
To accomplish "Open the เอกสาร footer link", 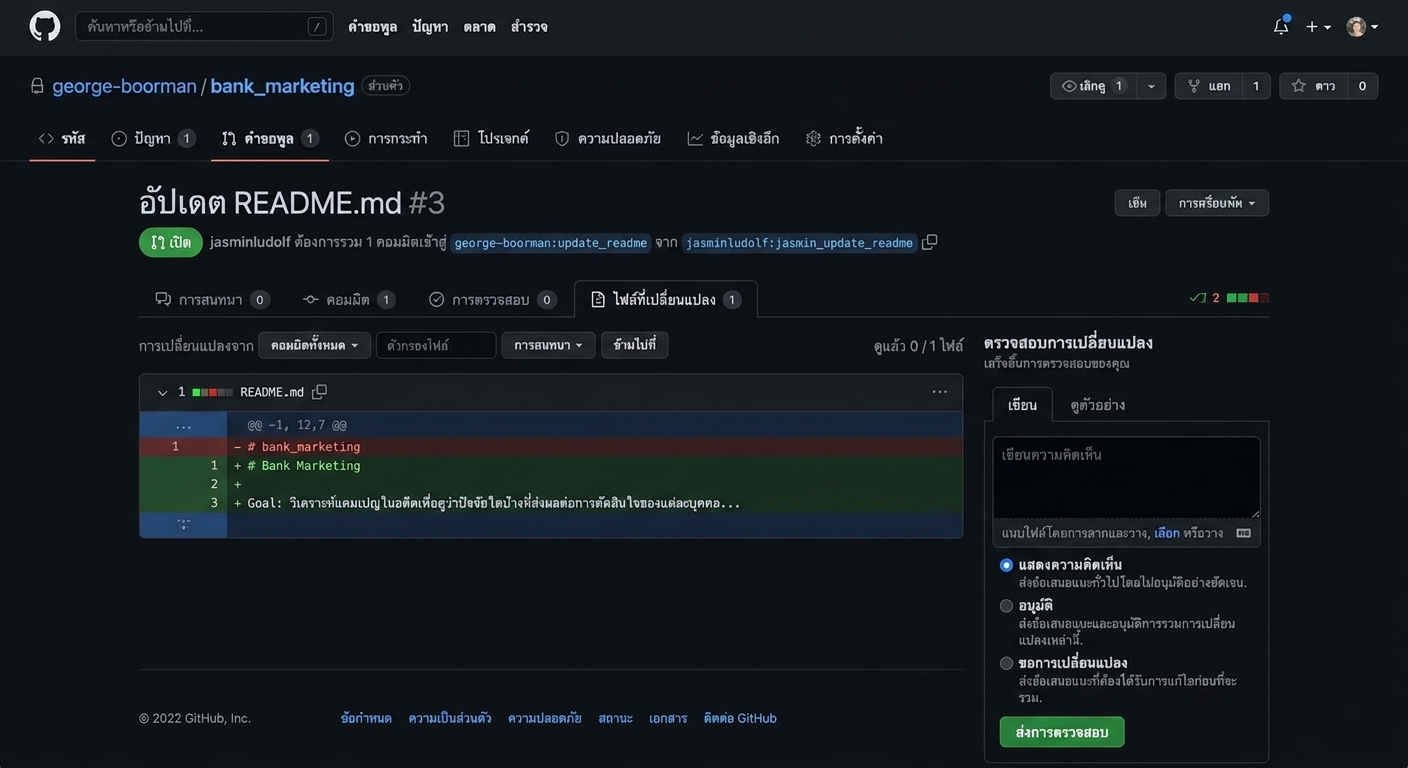I will (668, 718).
